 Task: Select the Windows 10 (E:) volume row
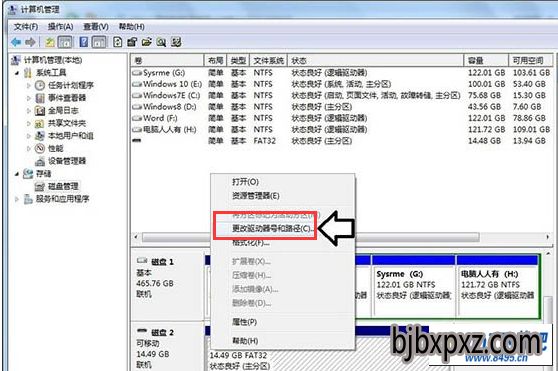tap(342, 84)
